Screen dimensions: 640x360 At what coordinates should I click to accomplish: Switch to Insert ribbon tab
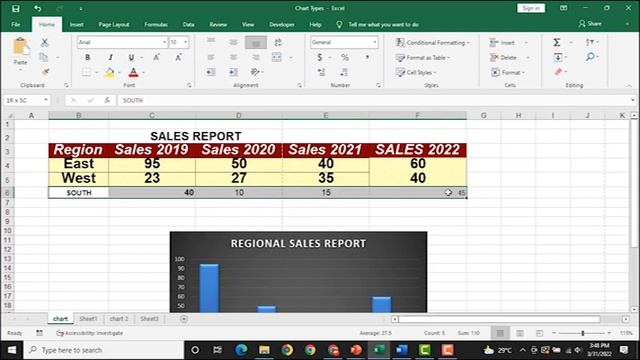coord(76,24)
